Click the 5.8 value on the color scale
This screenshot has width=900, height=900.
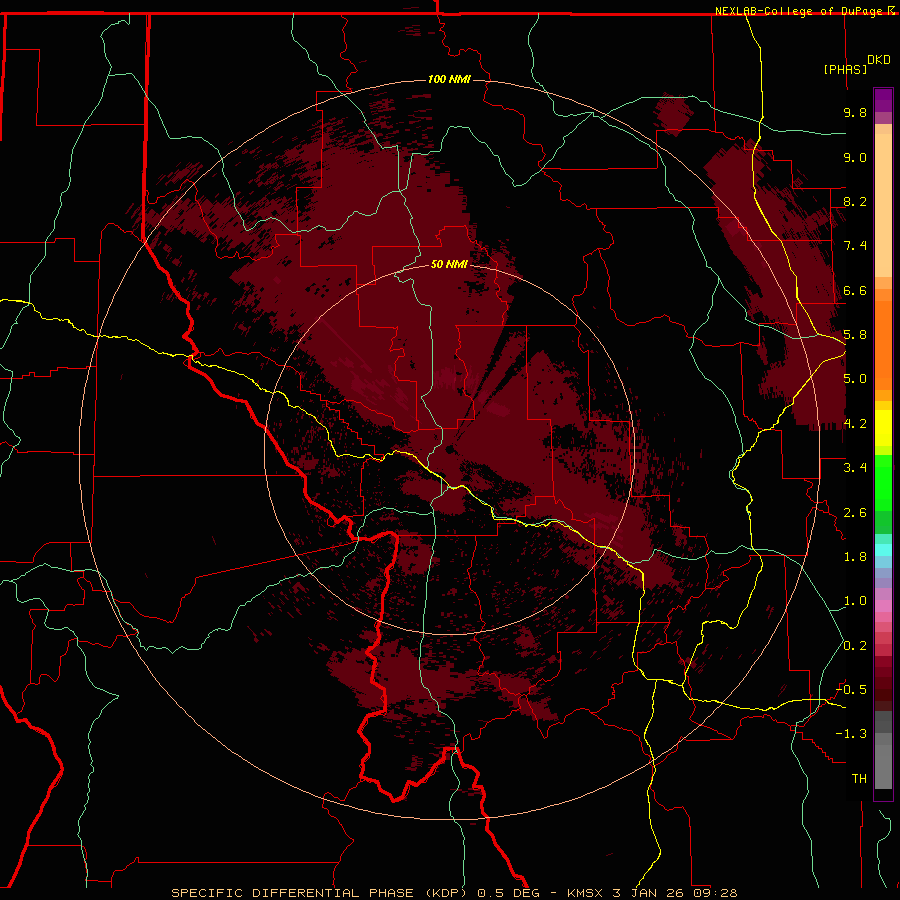855,335
